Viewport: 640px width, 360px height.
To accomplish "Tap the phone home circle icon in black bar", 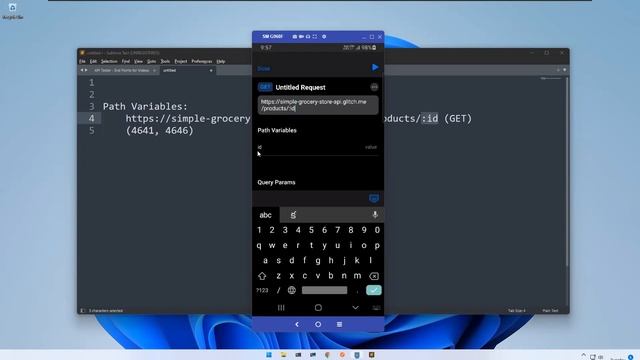I will [x=318, y=307].
